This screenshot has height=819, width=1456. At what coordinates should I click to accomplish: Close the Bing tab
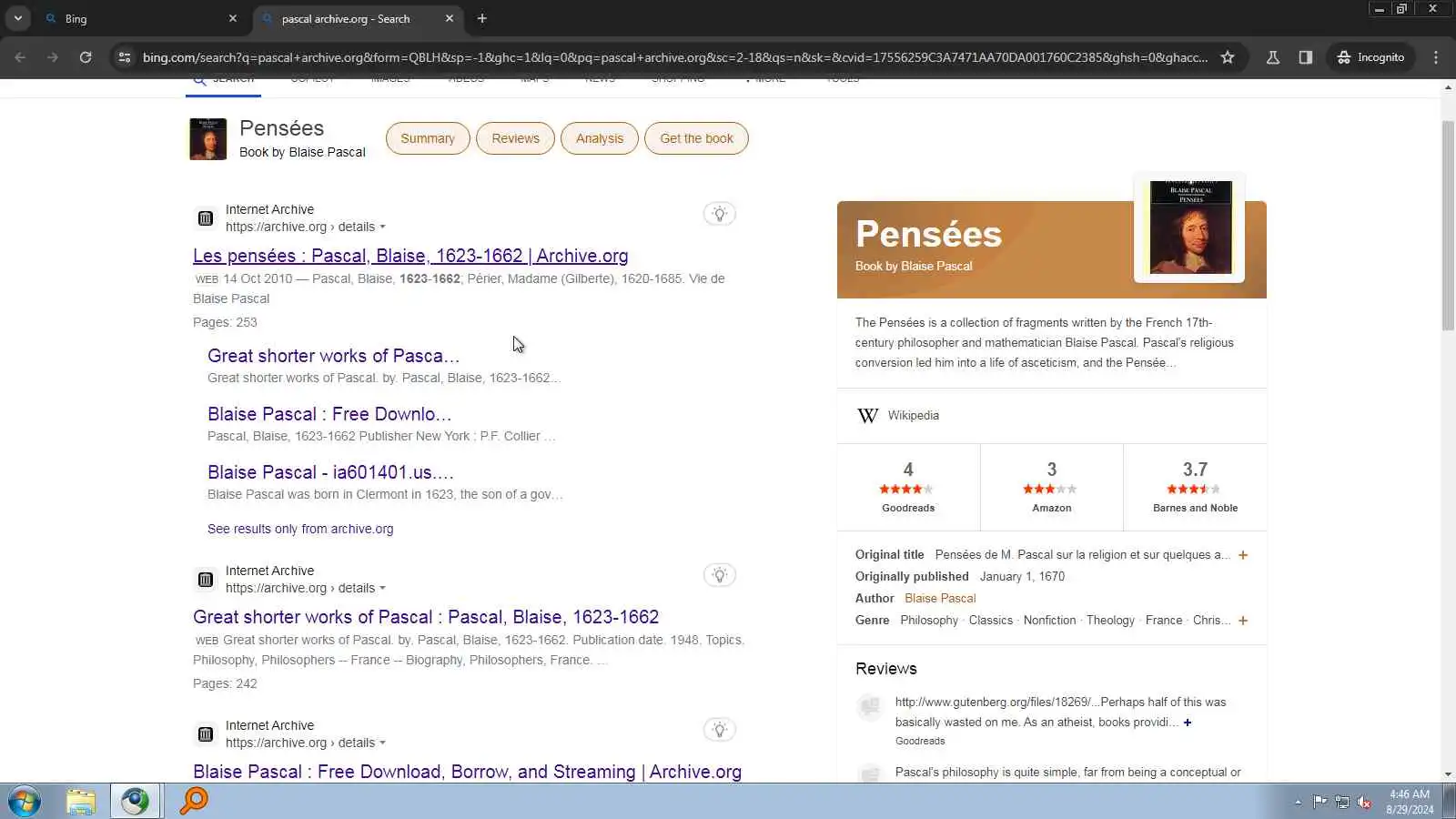tap(233, 18)
